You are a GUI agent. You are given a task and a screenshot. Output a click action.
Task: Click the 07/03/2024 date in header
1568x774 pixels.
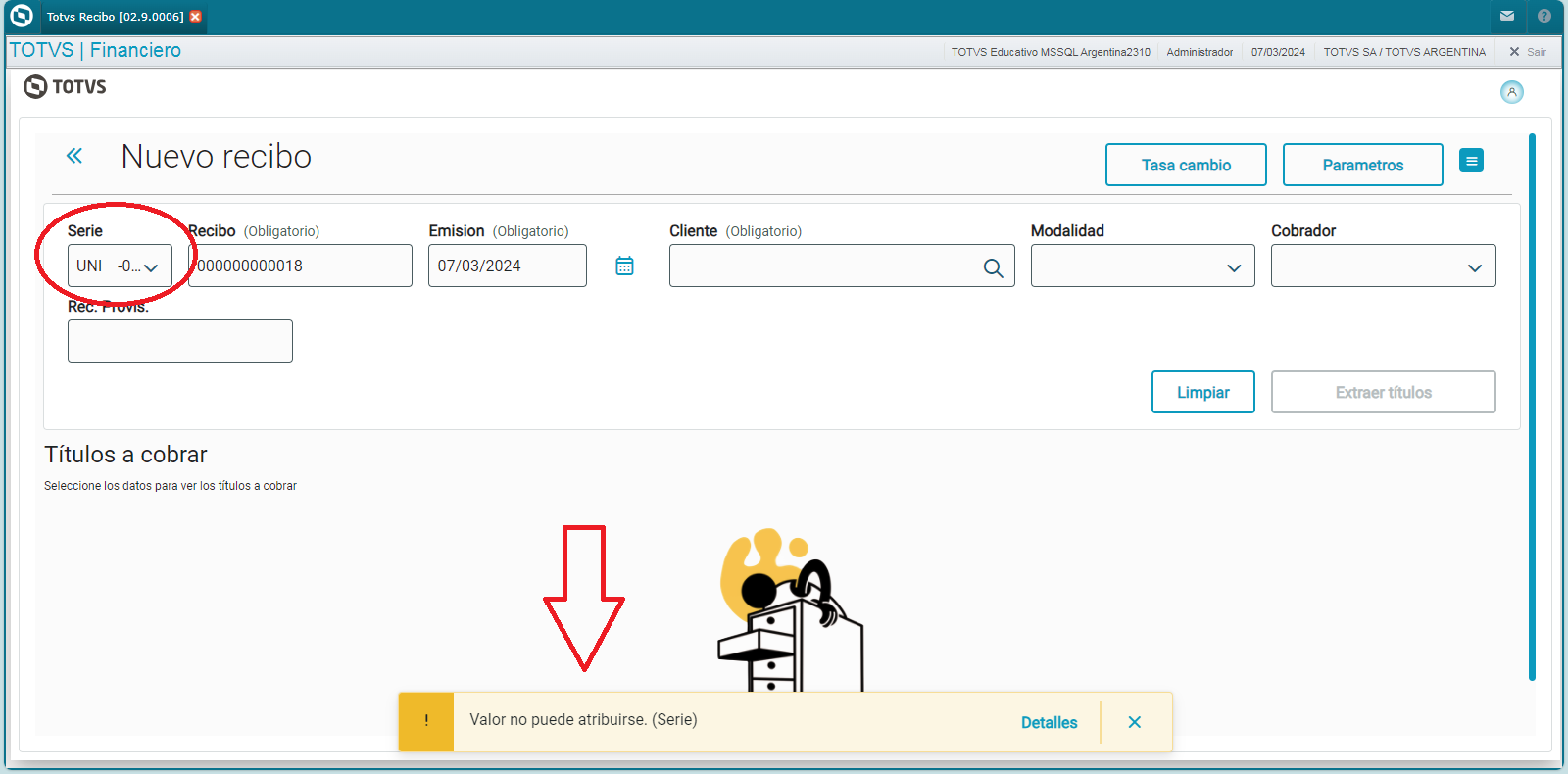pyautogui.click(x=1278, y=52)
